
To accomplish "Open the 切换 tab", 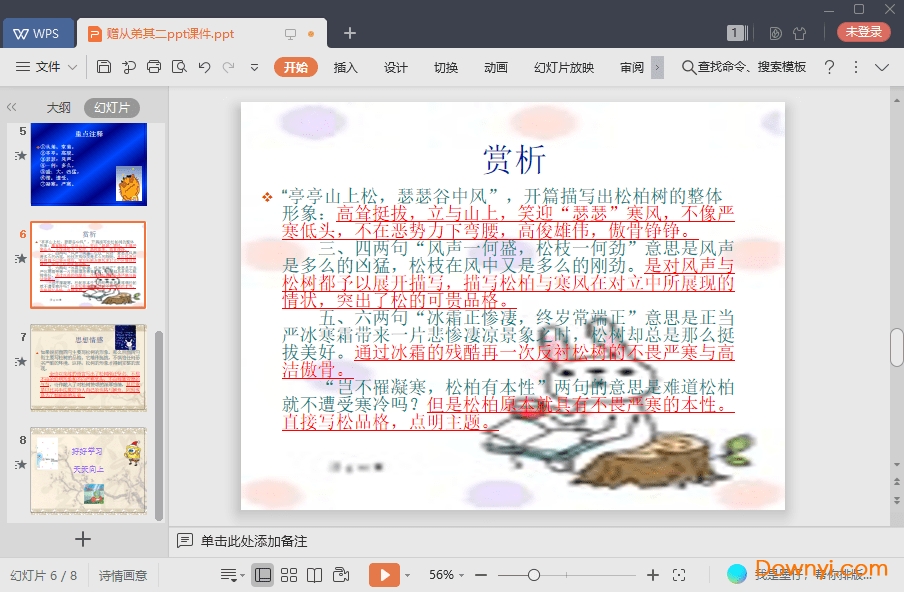I will [446, 67].
